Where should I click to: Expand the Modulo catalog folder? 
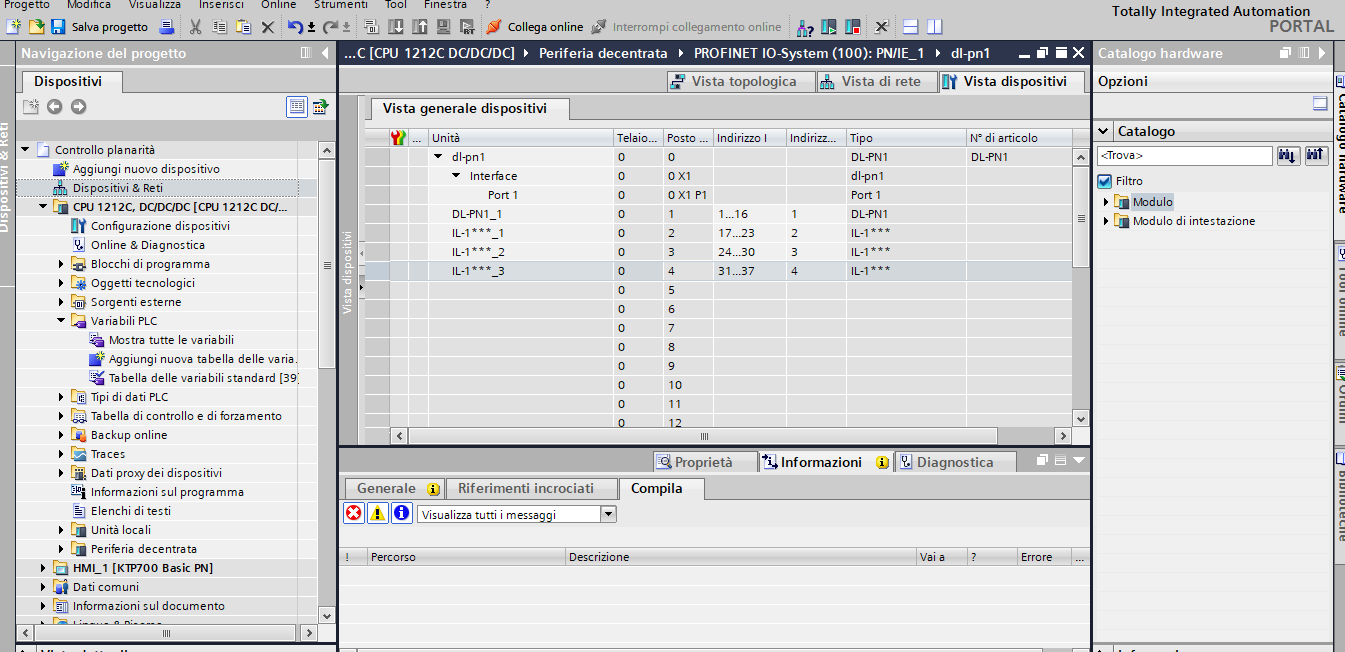(1106, 202)
